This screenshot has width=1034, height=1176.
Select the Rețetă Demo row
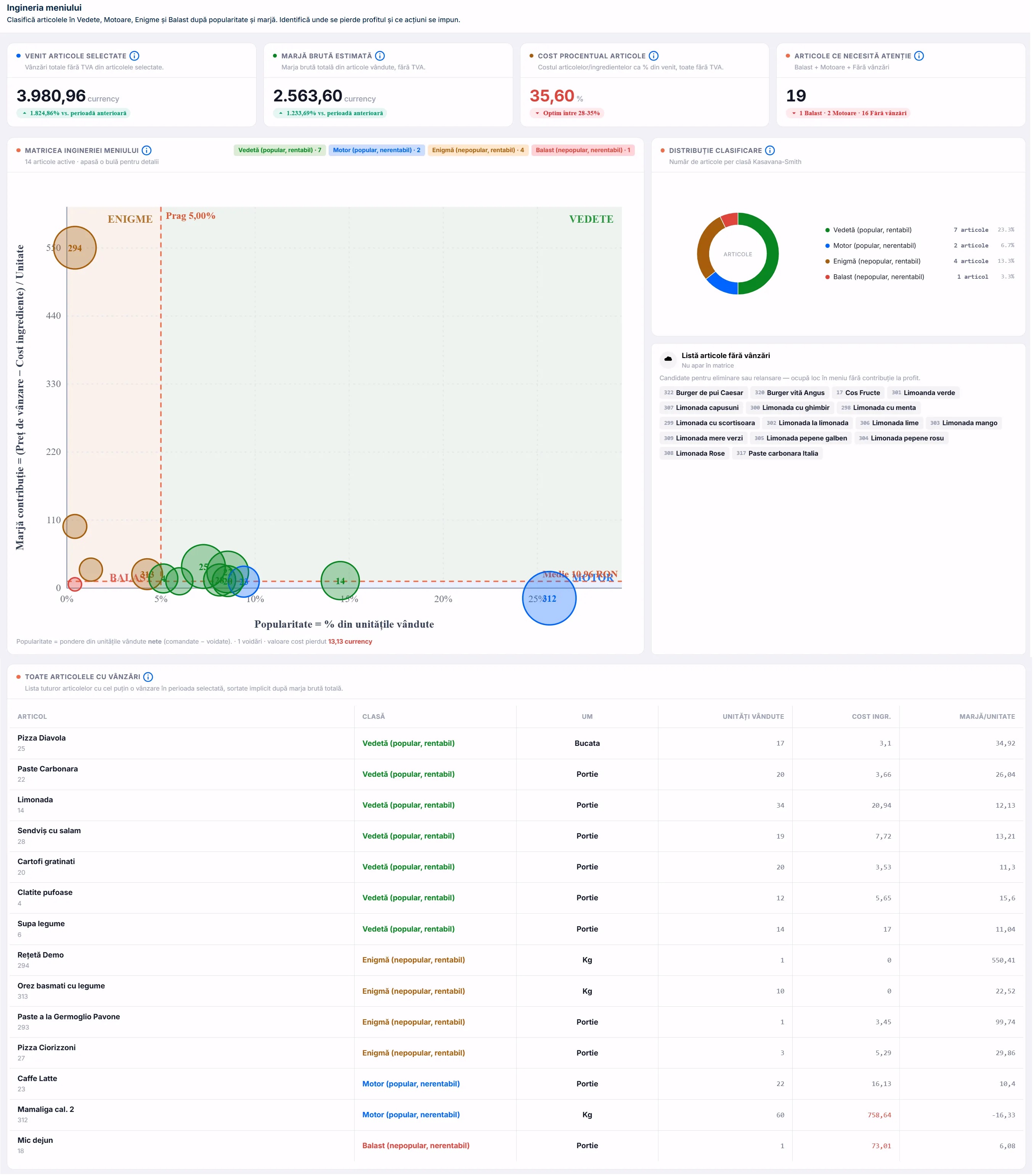click(x=516, y=960)
